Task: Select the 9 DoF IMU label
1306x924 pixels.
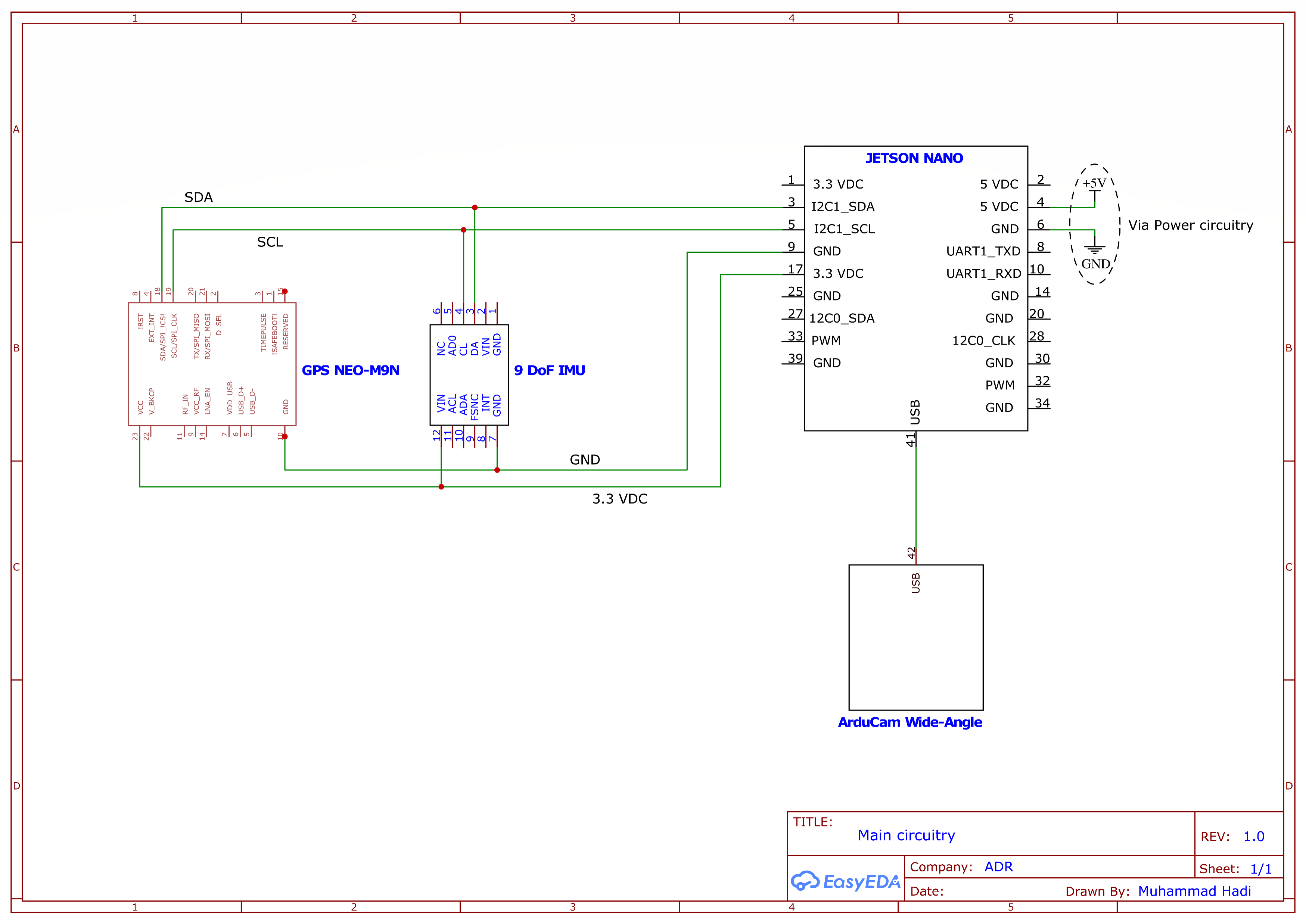Action: pos(549,370)
